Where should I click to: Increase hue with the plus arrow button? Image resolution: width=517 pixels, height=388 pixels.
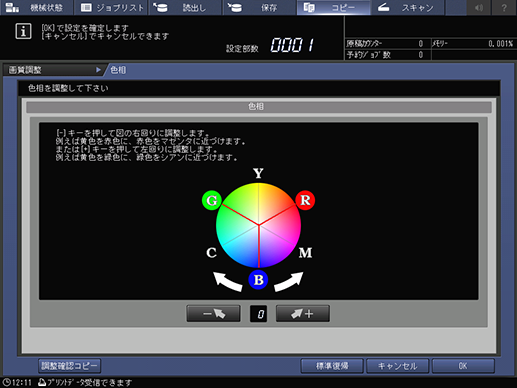[x=303, y=313]
